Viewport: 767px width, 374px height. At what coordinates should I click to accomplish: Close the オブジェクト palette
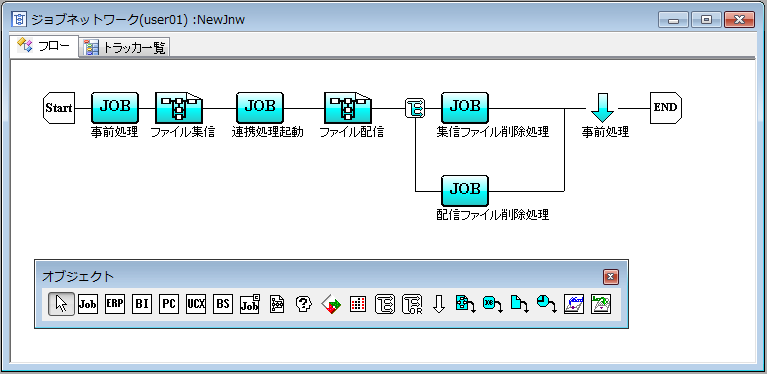point(610,277)
